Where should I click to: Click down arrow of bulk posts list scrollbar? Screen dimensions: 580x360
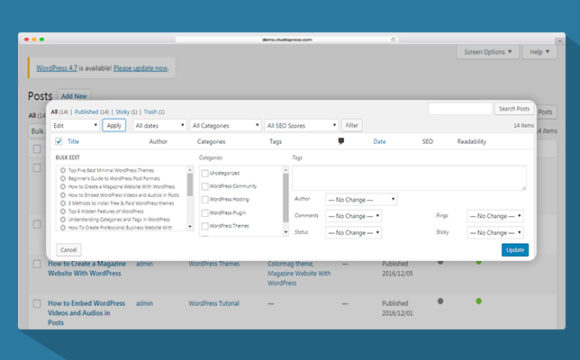[x=190, y=227]
